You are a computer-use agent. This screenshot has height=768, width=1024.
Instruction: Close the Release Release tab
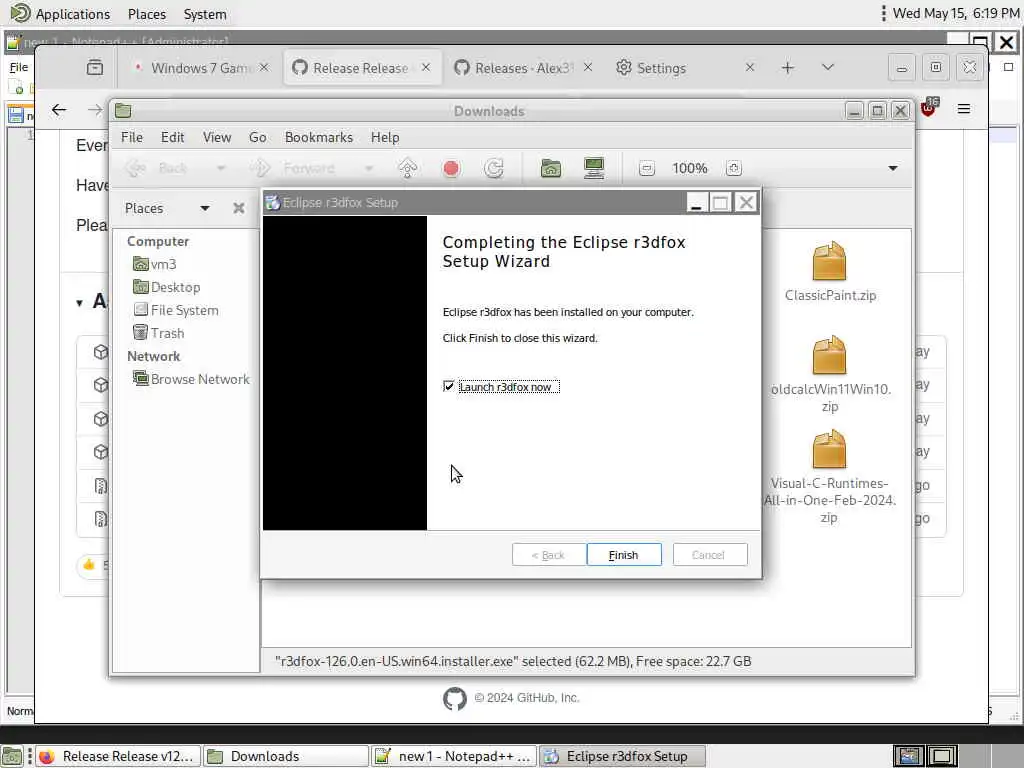(426, 67)
